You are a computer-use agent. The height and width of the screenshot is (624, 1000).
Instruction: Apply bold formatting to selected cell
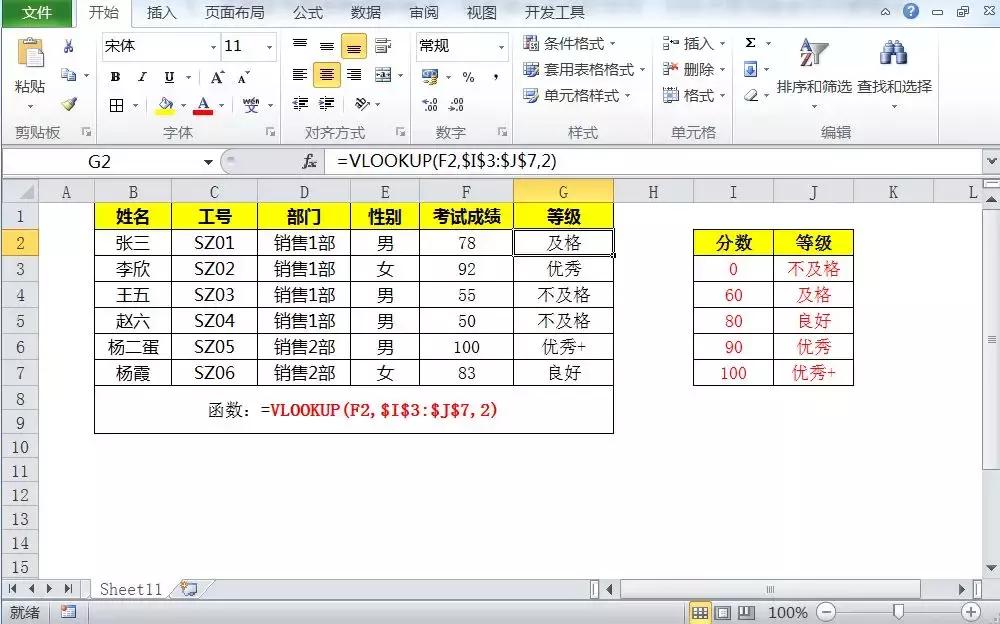tap(115, 76)
